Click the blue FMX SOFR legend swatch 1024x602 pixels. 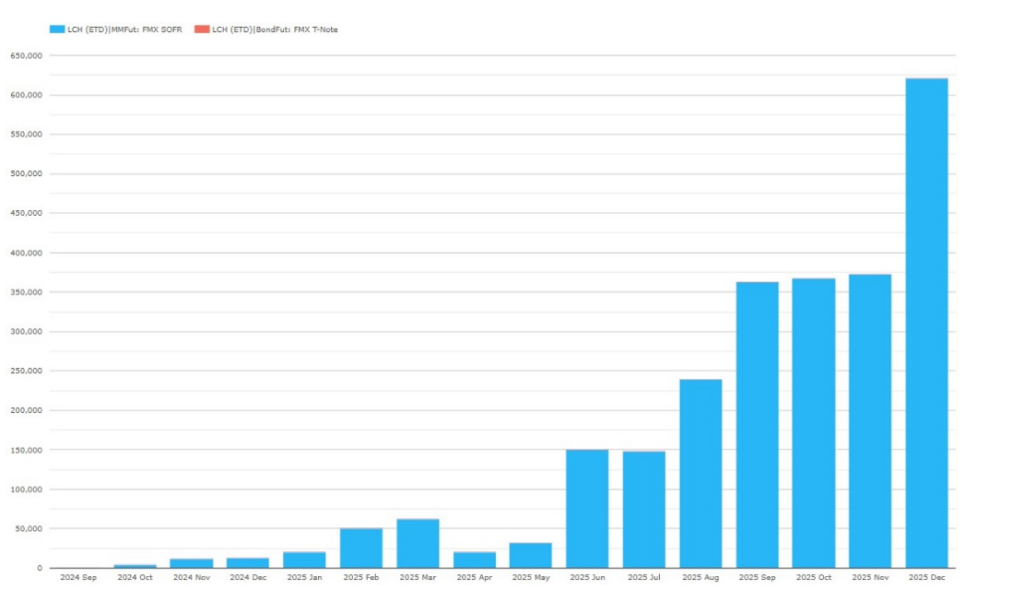(57, 30)
